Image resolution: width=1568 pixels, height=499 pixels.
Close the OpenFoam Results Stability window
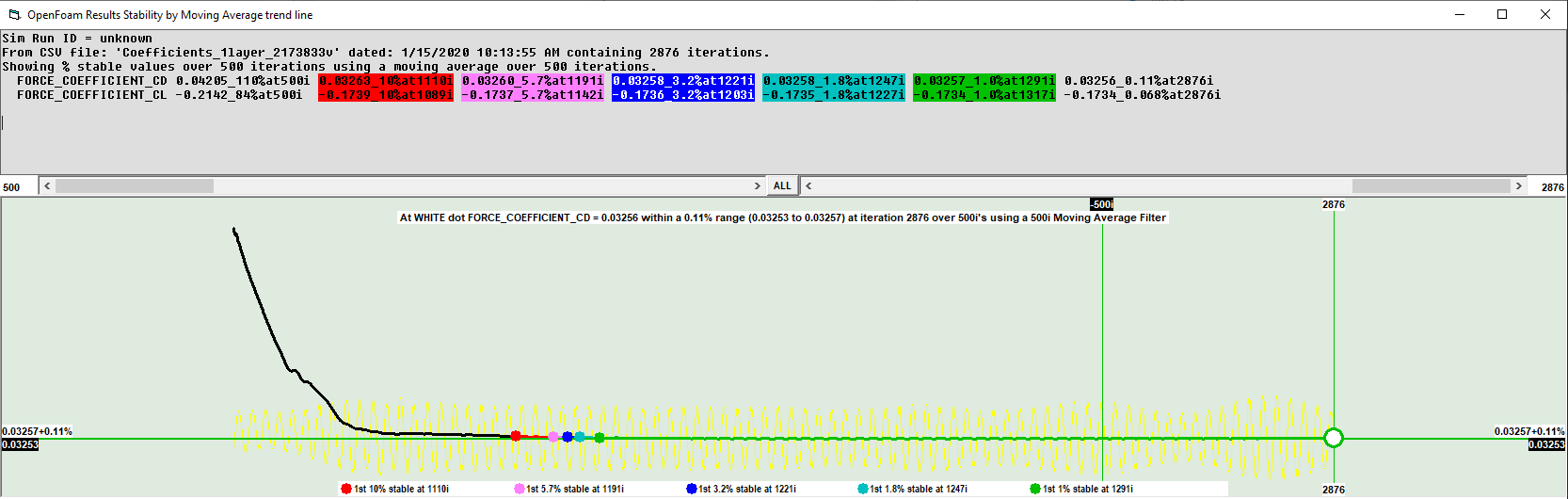coord(1545,14)
